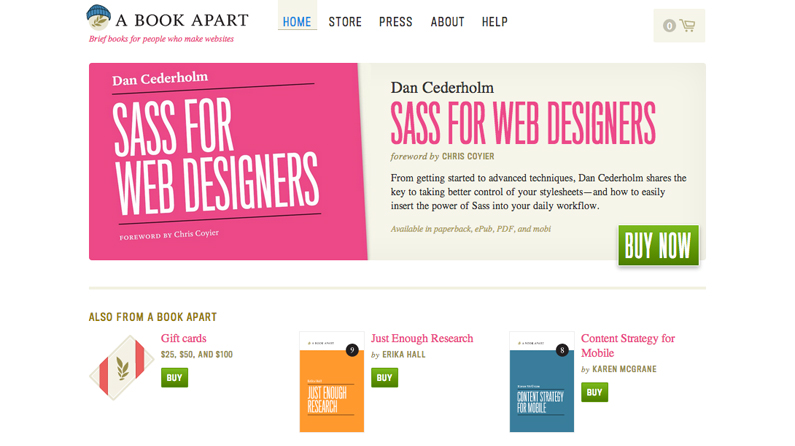The width and height of the screenshot is (795, 446).
Task: Click the Karen McGrane author name
Action: point(624,369)
